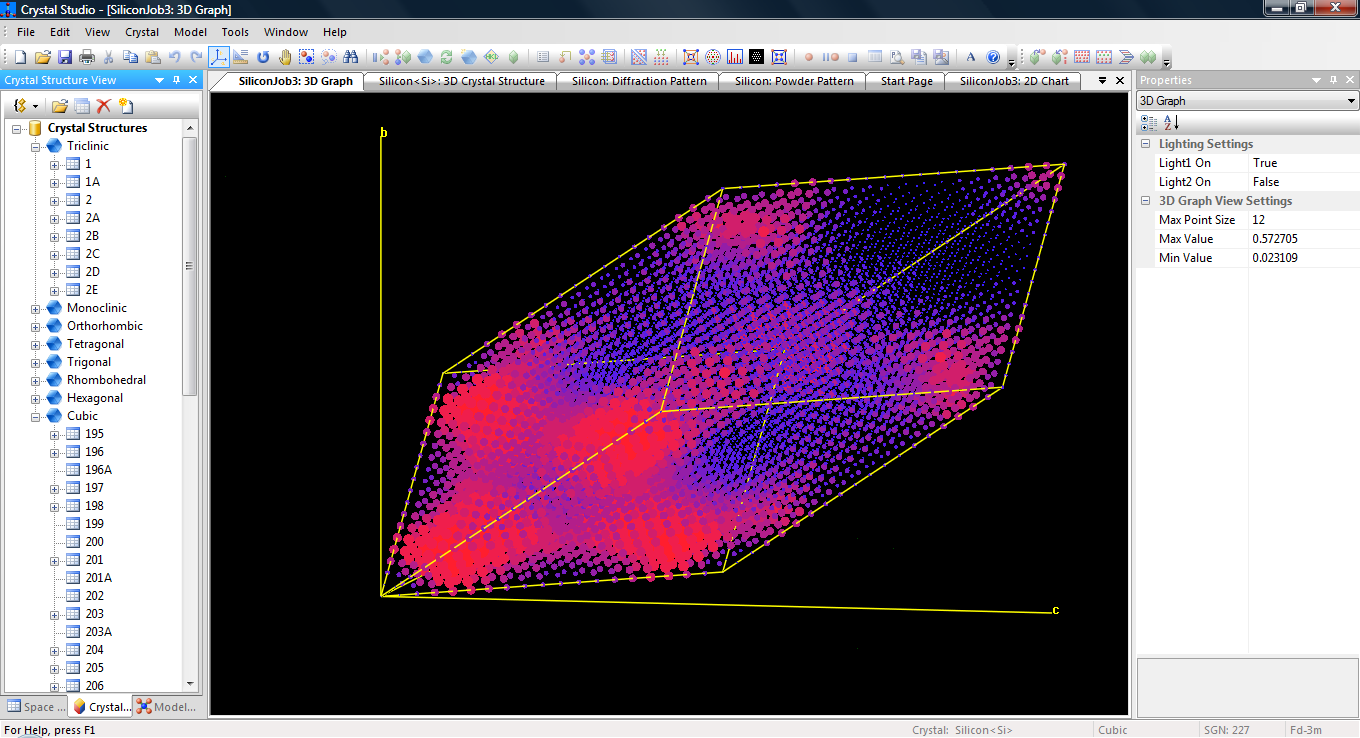
Task: Select the hand pan tool
Action: click(285, 57)
